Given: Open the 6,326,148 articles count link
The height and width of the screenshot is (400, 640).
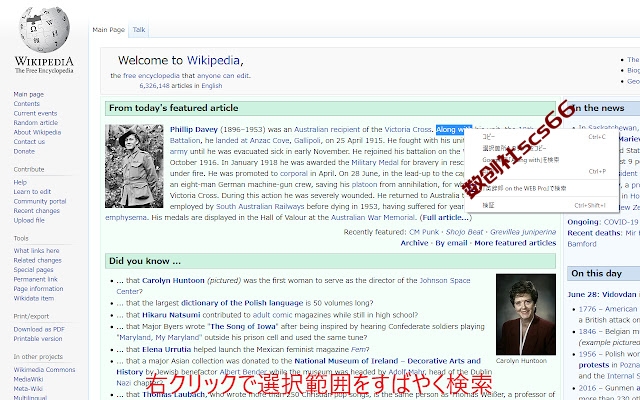Looking at the screenshot, I should pyautogui.click(x=154, y=86).
